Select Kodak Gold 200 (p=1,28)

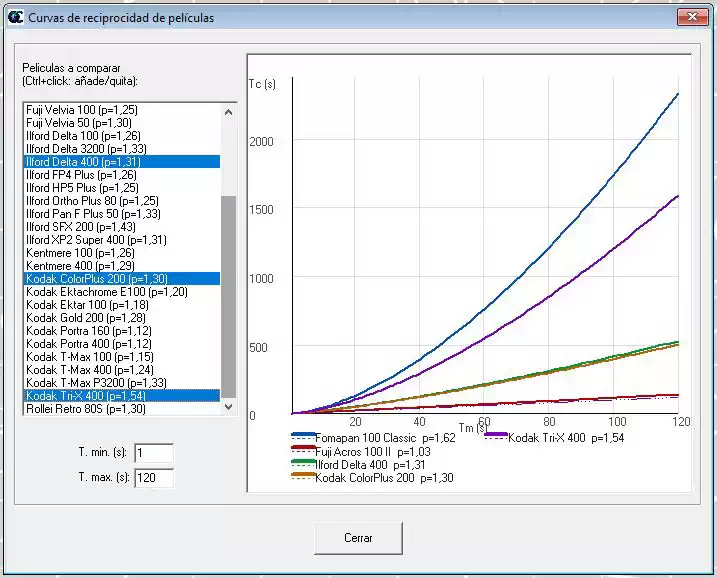pyautogui.click(x=122, y=318)
